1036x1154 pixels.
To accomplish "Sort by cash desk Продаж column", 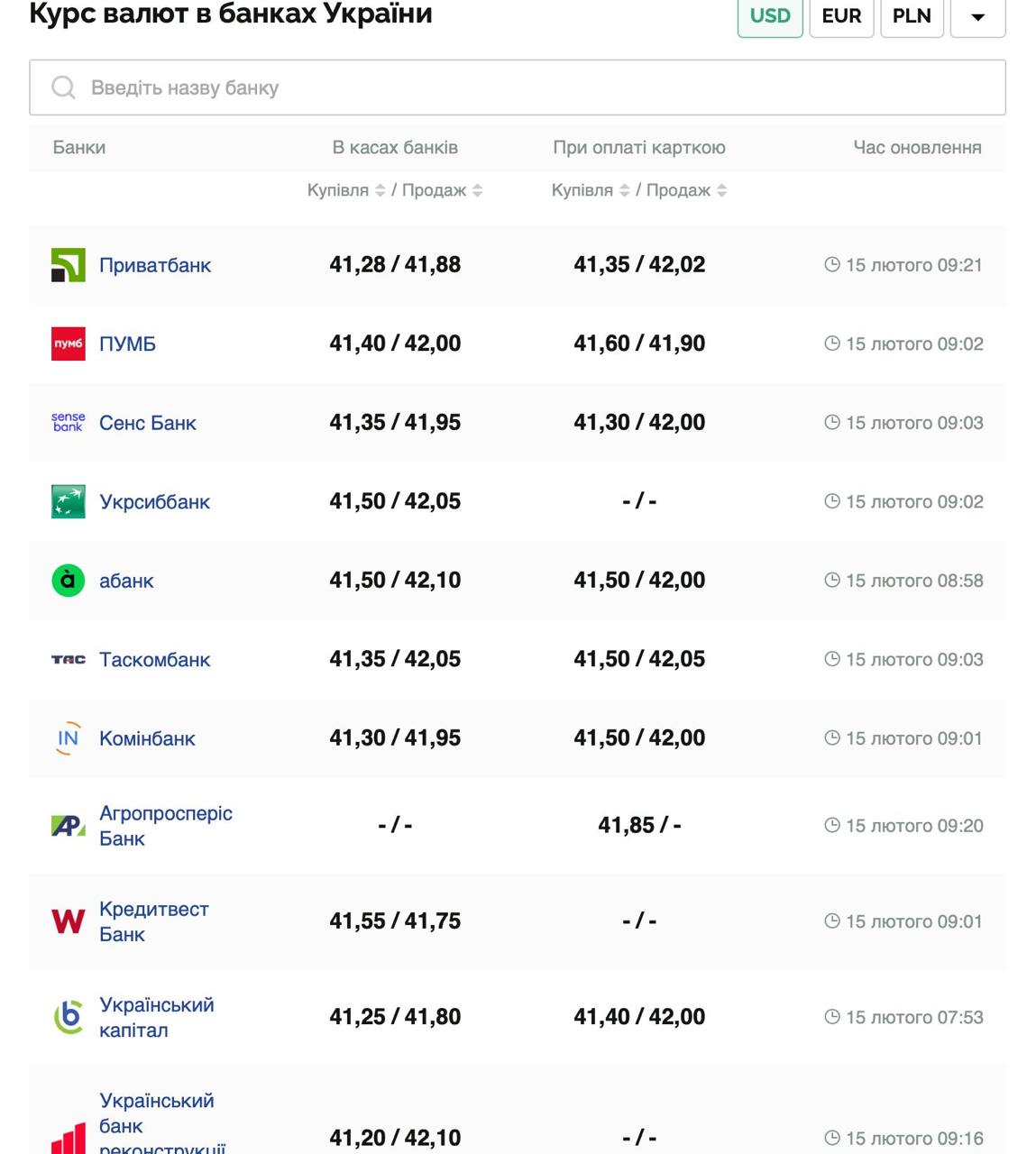I will [x=477, y=190].
